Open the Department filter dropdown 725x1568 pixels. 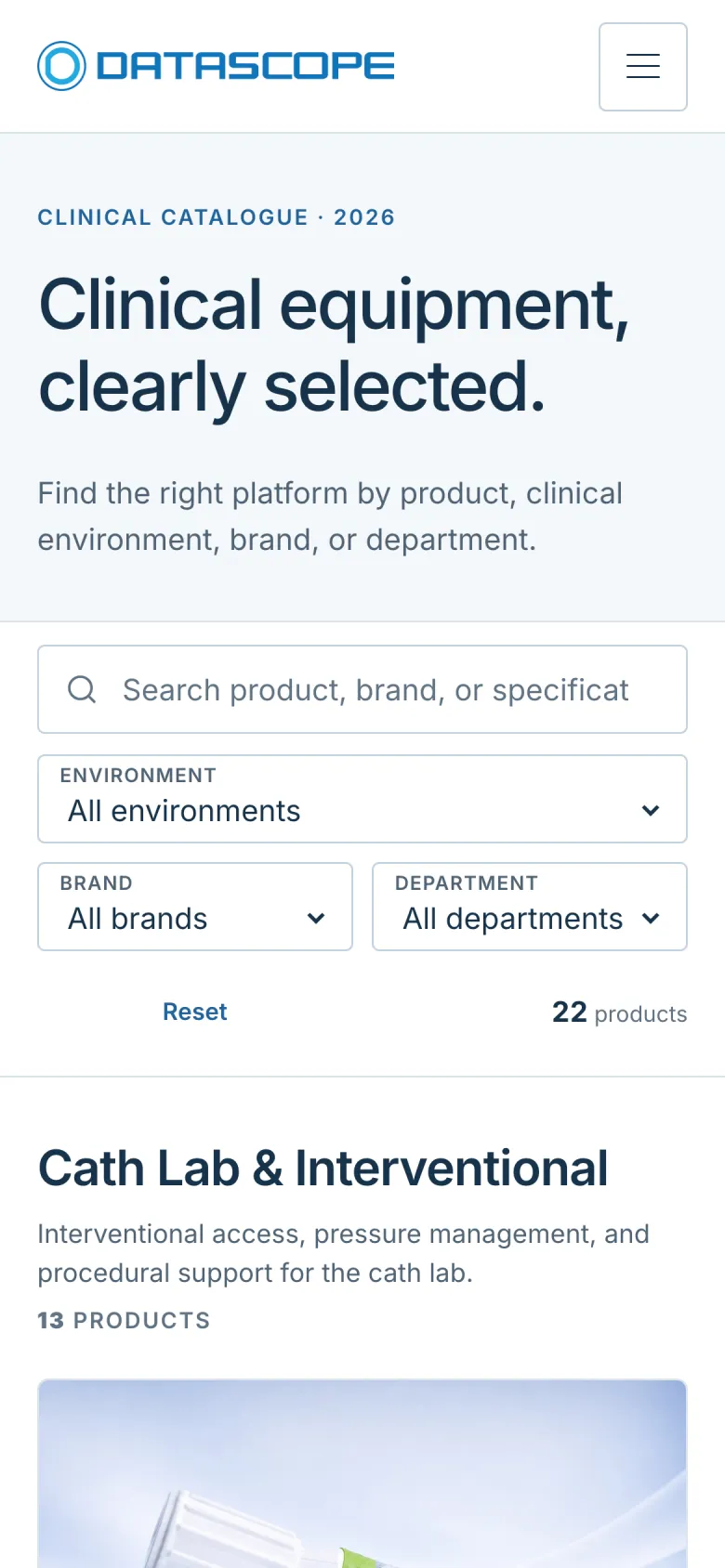[x=530, y=907]
